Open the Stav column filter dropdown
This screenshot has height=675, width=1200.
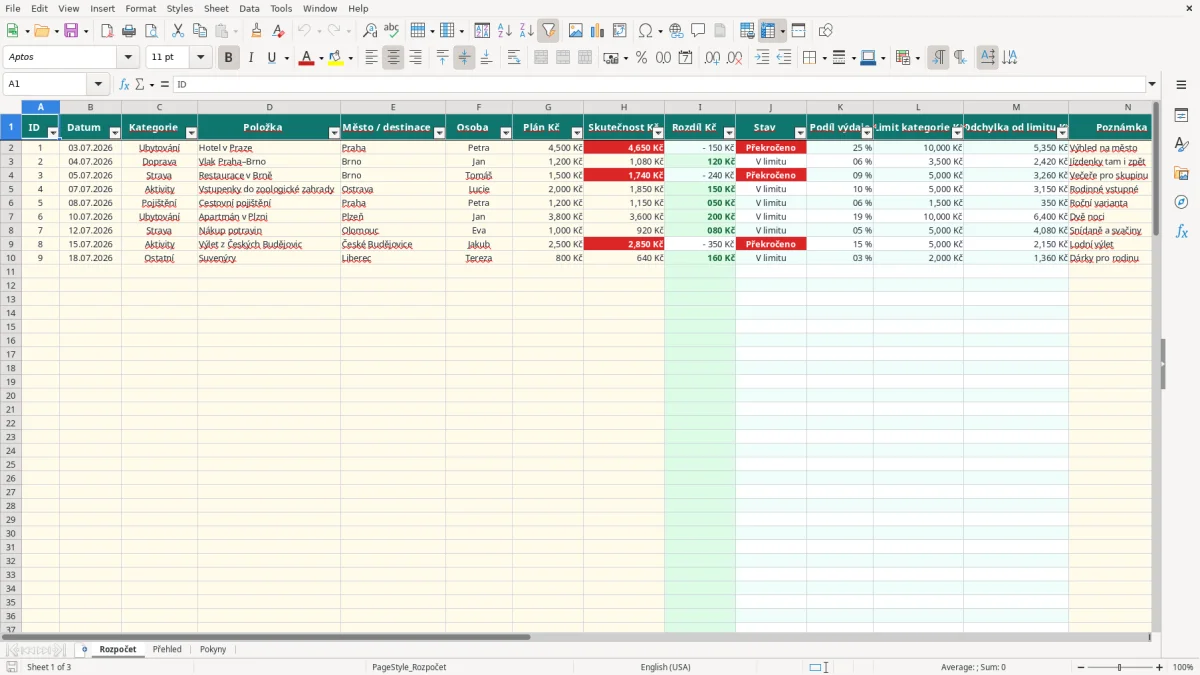point(798,133)
